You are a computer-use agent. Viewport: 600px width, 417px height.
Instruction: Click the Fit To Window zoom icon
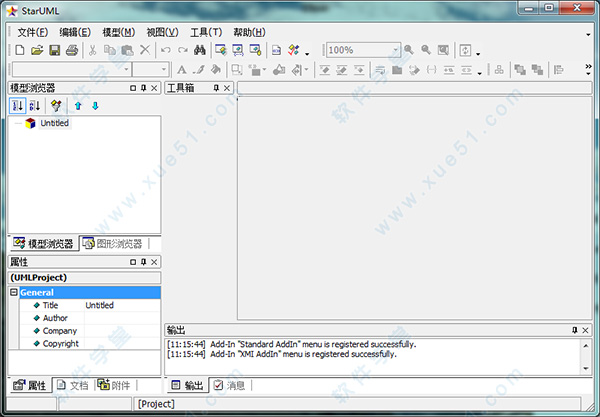point(443,50)
